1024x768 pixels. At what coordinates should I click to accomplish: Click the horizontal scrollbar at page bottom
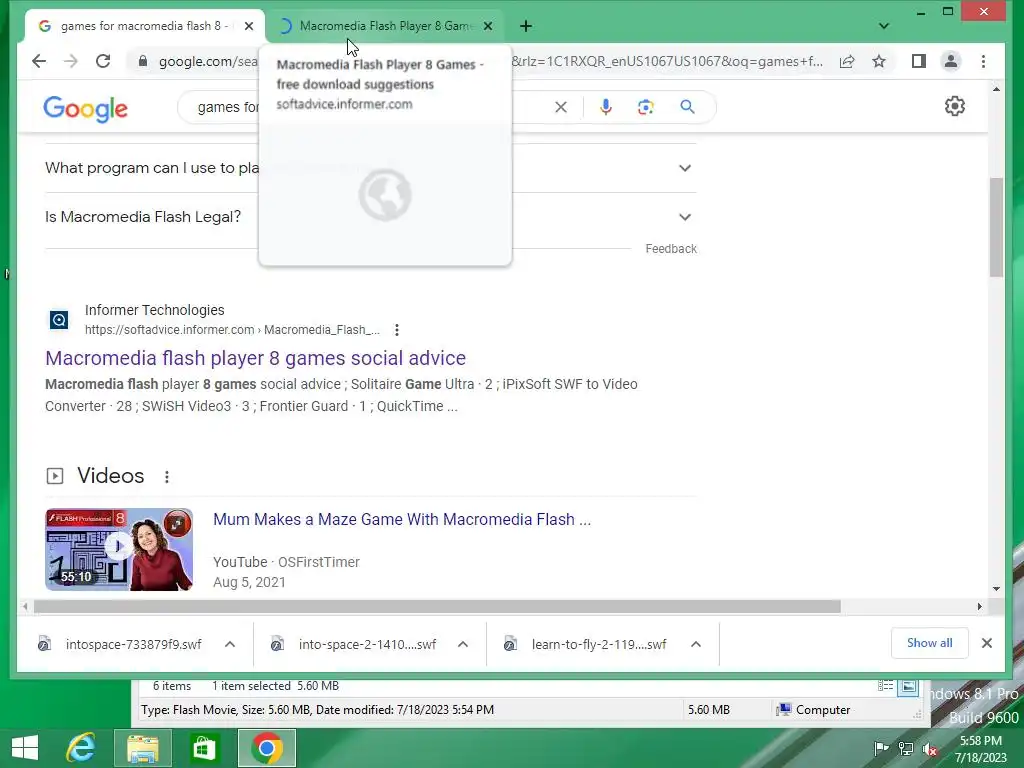point(437,607)
